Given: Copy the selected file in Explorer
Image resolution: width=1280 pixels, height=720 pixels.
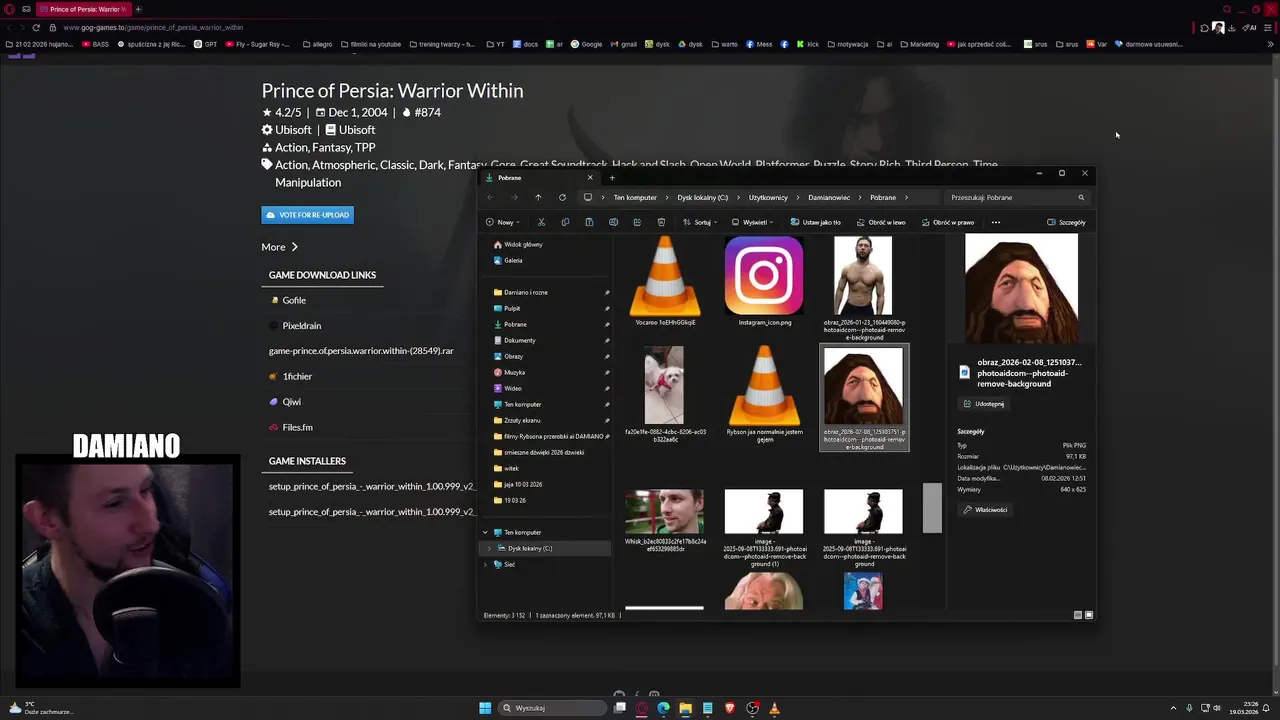Looking at the screenshot, I should click(565, 222).
